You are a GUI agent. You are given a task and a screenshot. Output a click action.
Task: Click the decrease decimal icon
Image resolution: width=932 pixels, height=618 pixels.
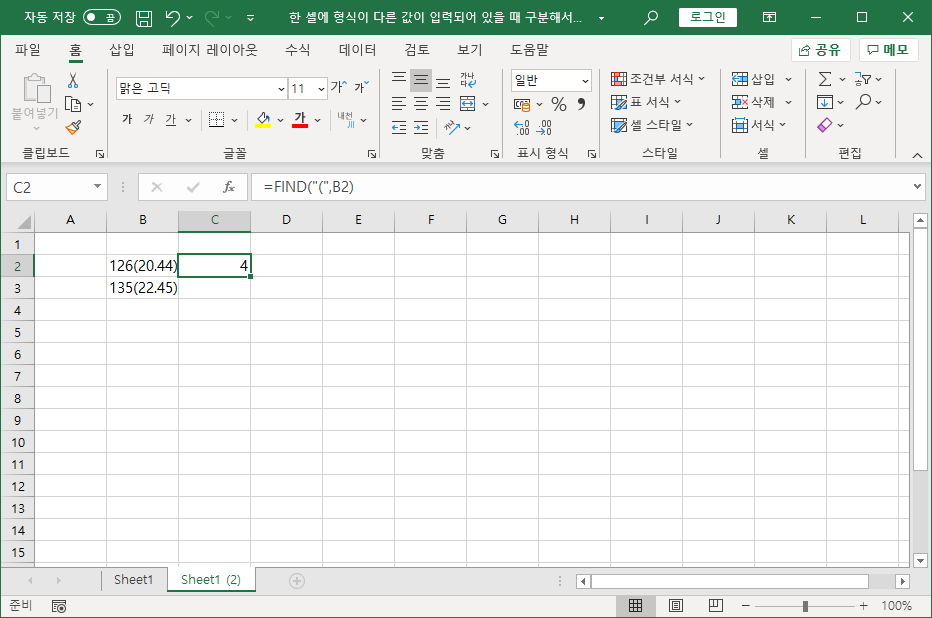pos(544,127)
